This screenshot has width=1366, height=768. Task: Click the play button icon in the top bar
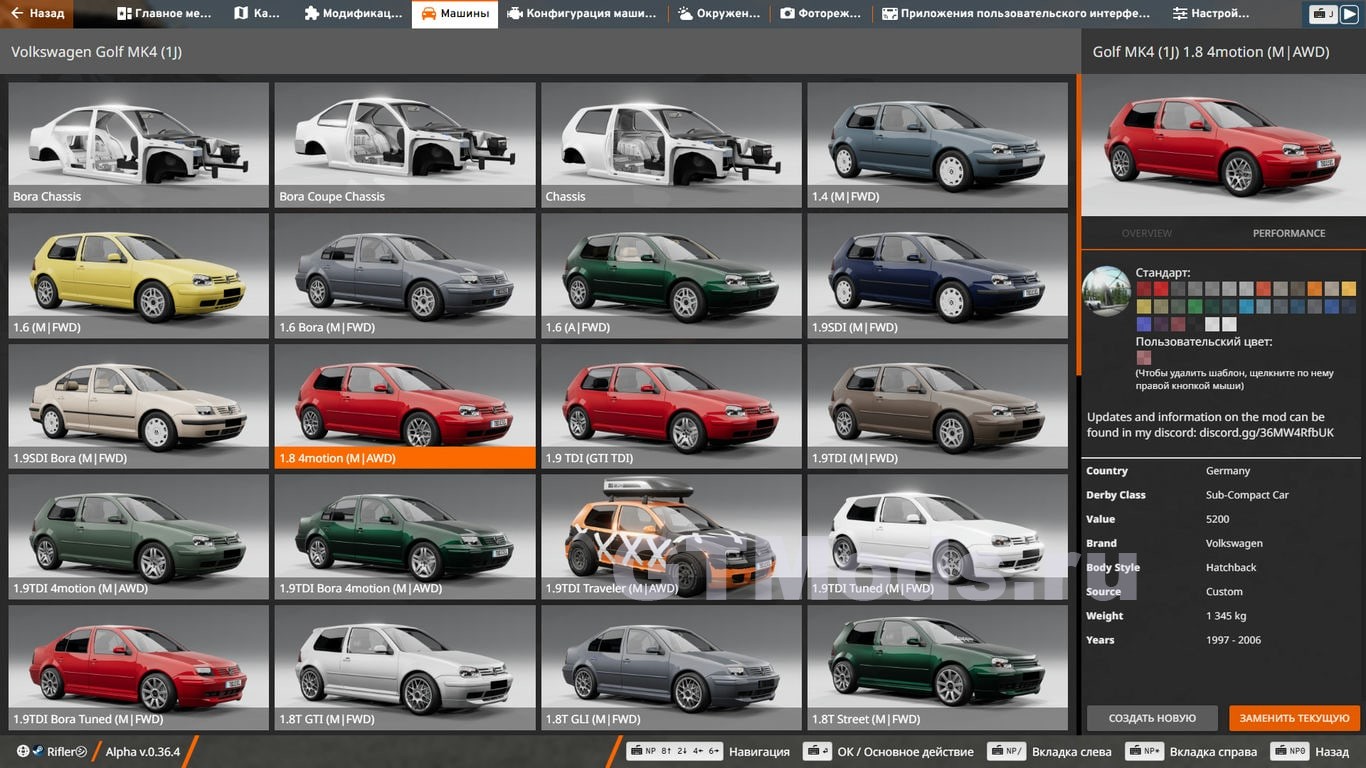(1349, 13)
